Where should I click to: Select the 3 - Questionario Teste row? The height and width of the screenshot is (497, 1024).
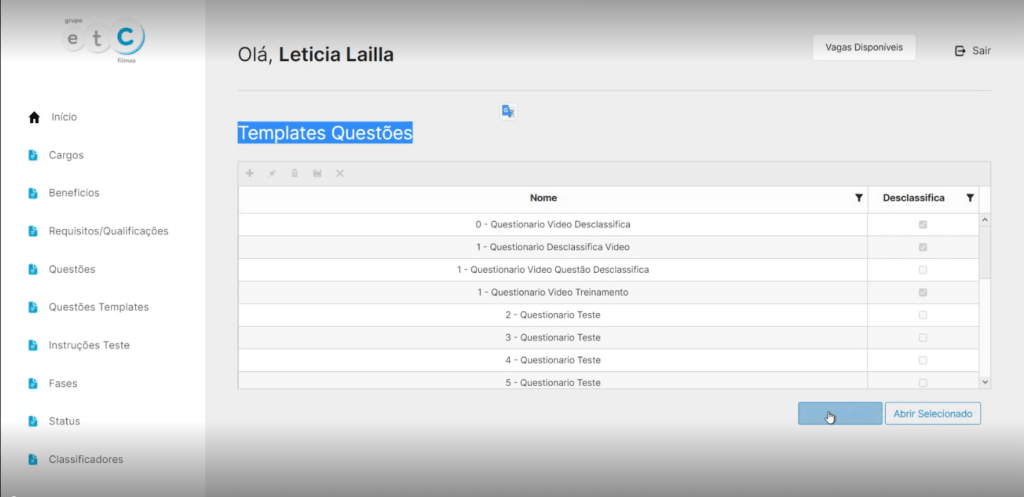point(552,337)
